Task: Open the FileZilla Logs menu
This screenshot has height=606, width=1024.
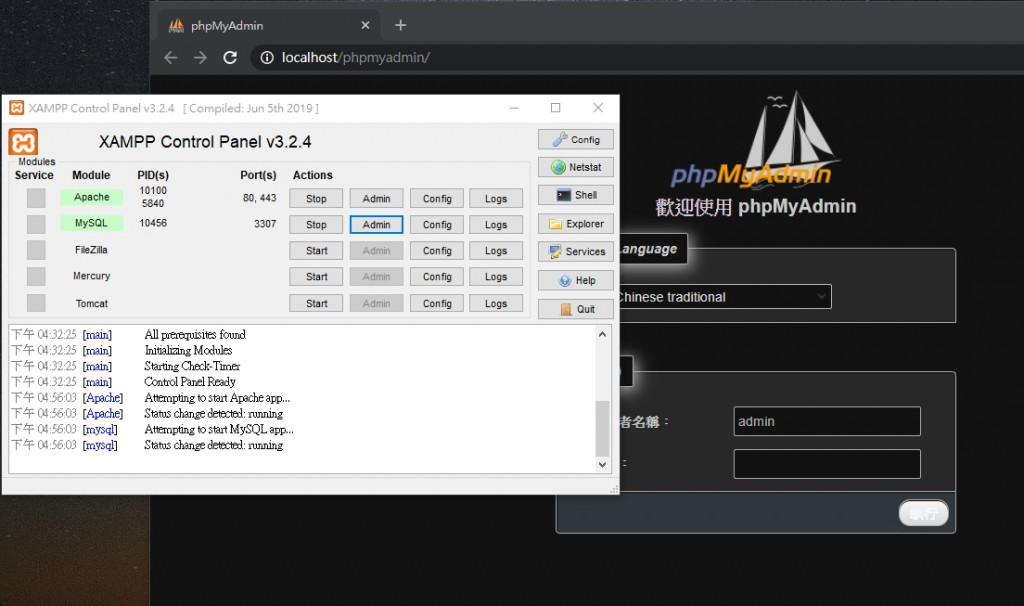Action: [x=496, y=251]
